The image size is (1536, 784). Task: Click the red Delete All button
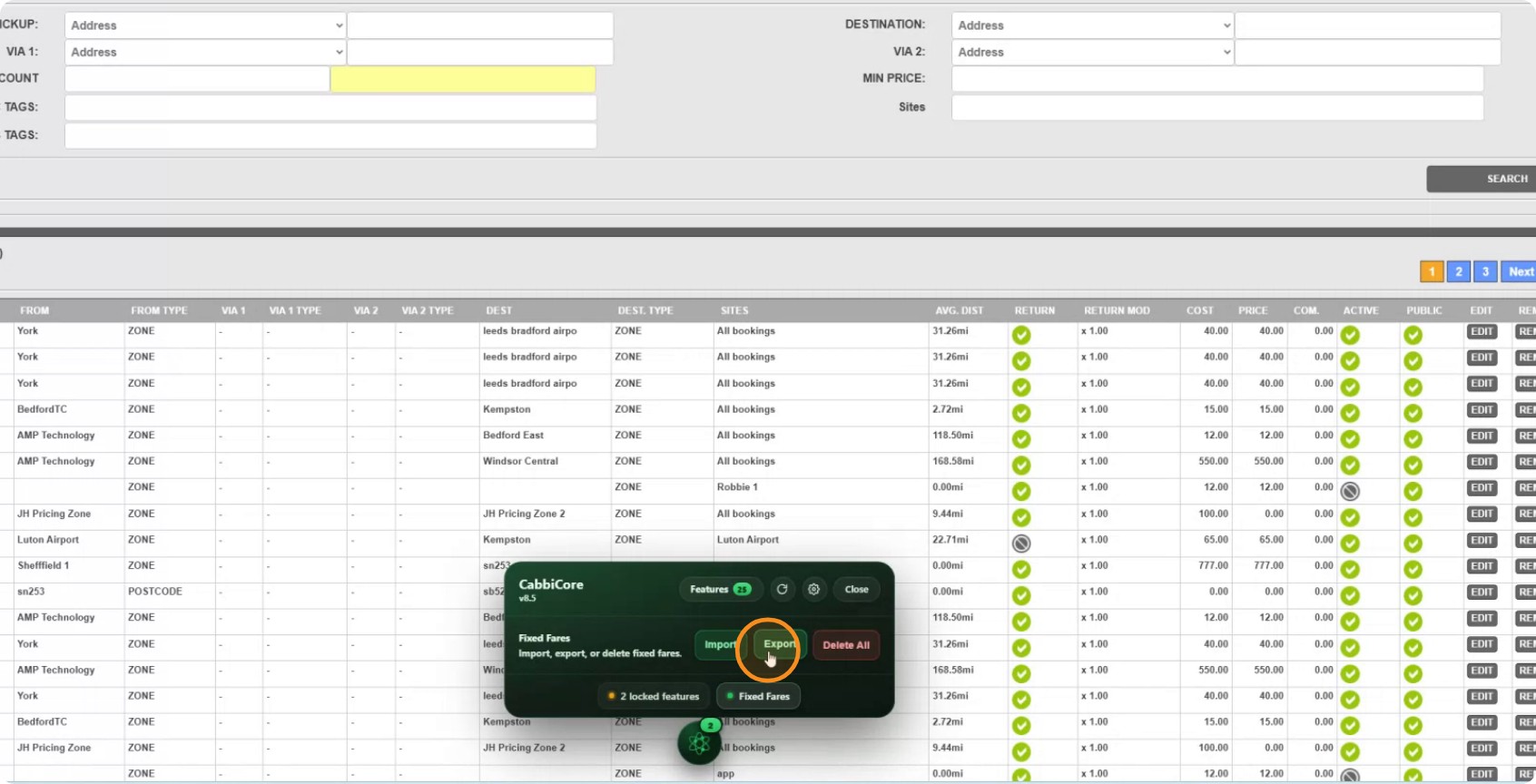[x=846, y=645]
